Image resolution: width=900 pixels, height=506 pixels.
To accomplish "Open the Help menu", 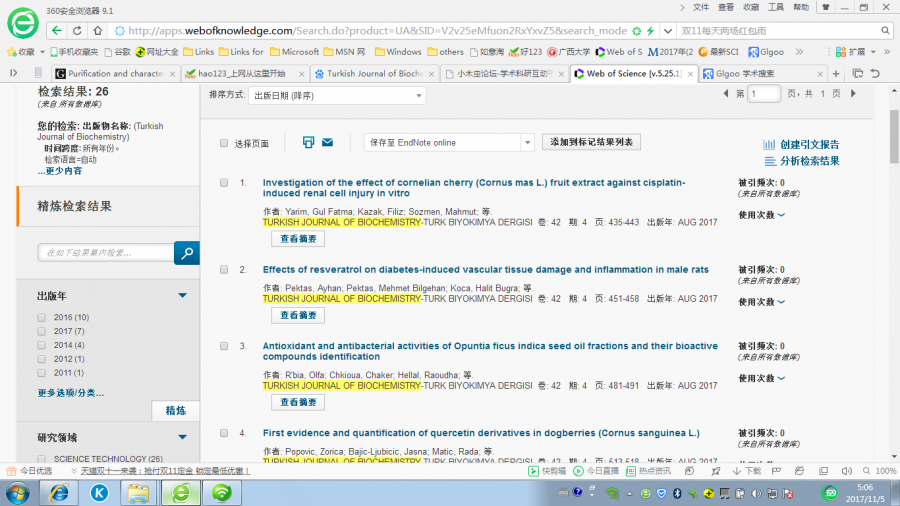I will tap(801, 7).
